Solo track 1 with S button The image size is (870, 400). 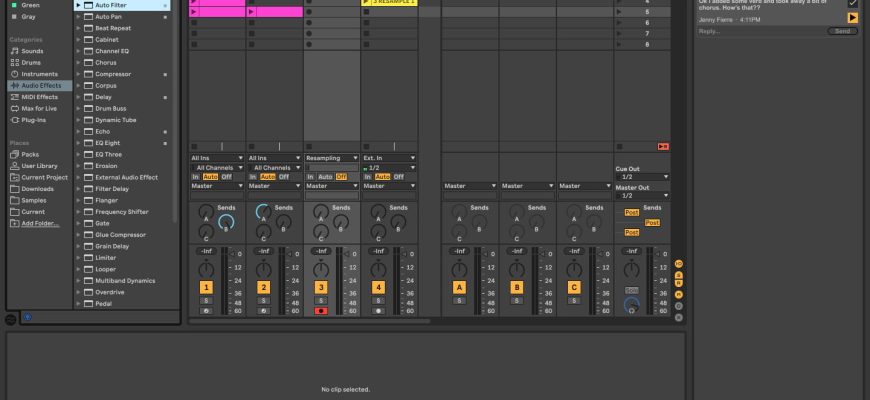click(x=206, y=300)
